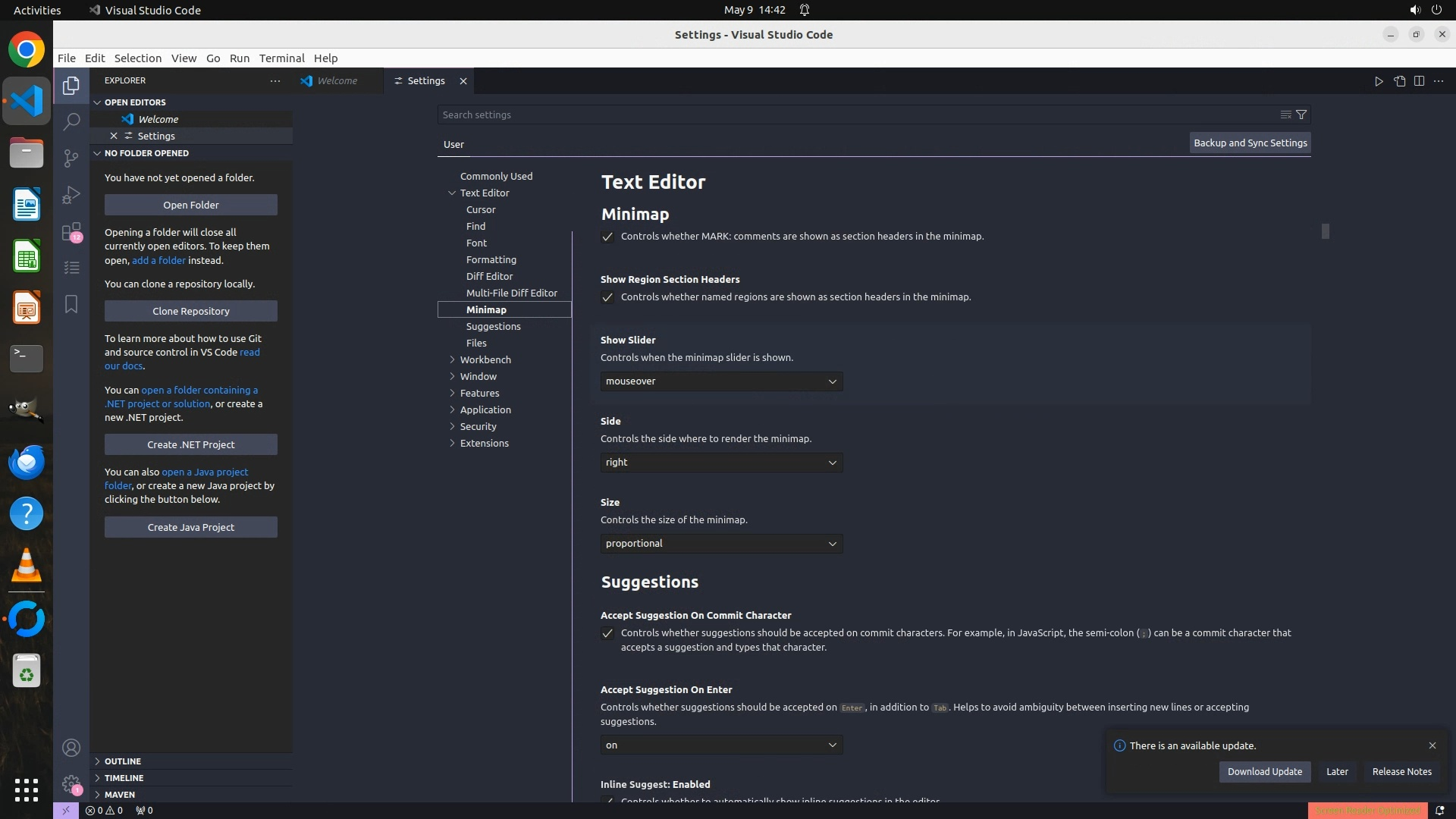Click the filter settings funnel icon
The width and height of the screenshot is (1456, 819).
(1301, 115)
